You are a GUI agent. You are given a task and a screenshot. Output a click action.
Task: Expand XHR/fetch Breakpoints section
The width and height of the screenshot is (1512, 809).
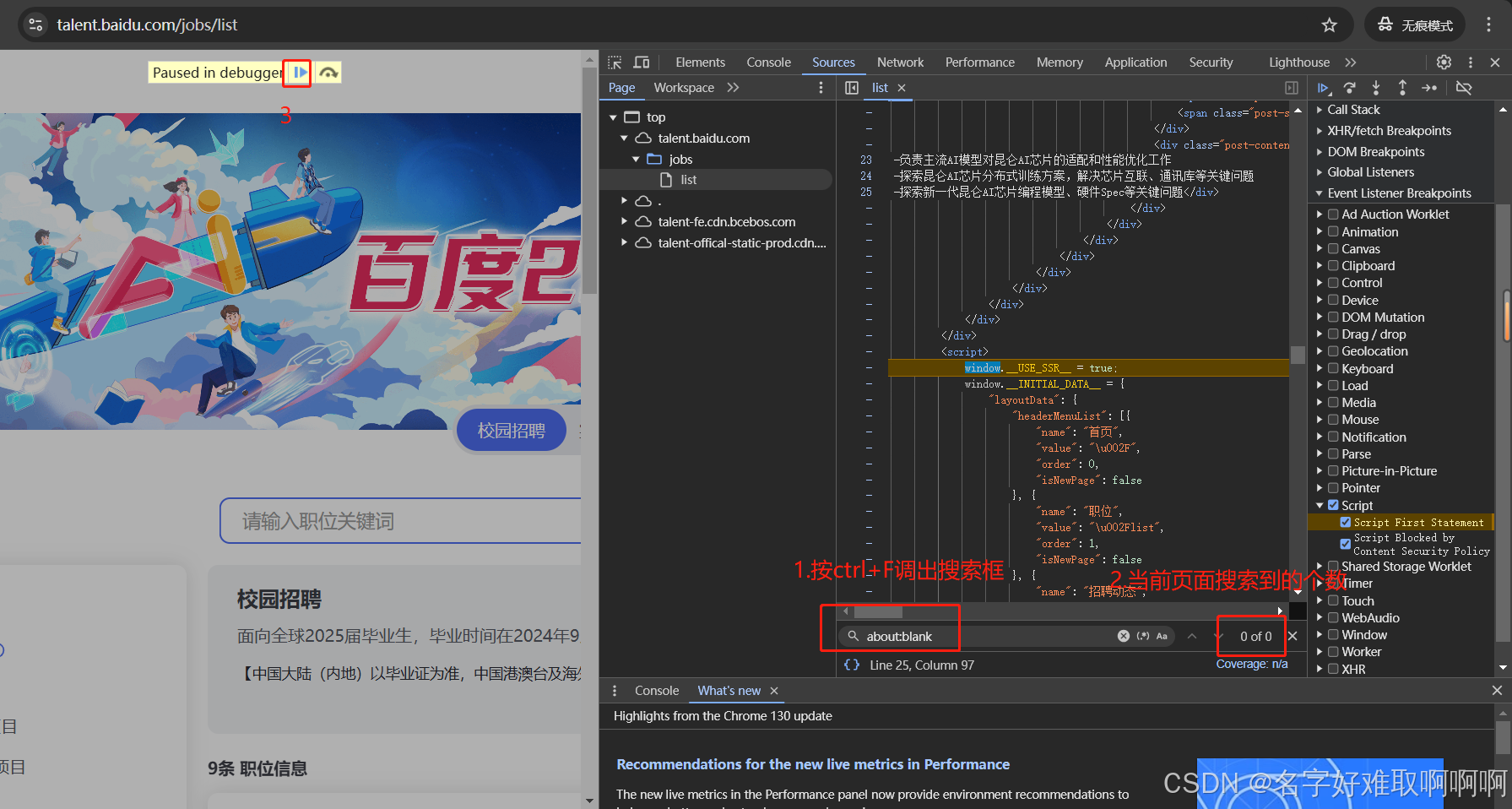point(1389,131)
